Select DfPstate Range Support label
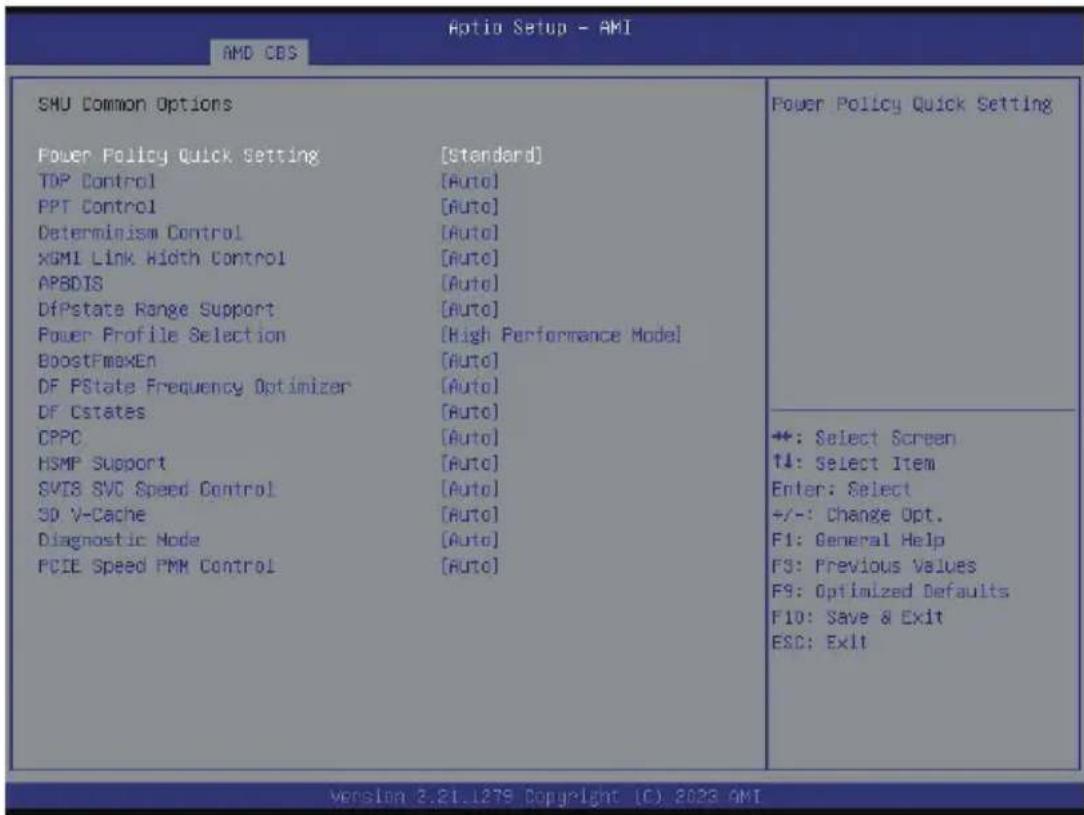Image resolution: width=1084 pixels, height=815 pixels. point(156,310)
